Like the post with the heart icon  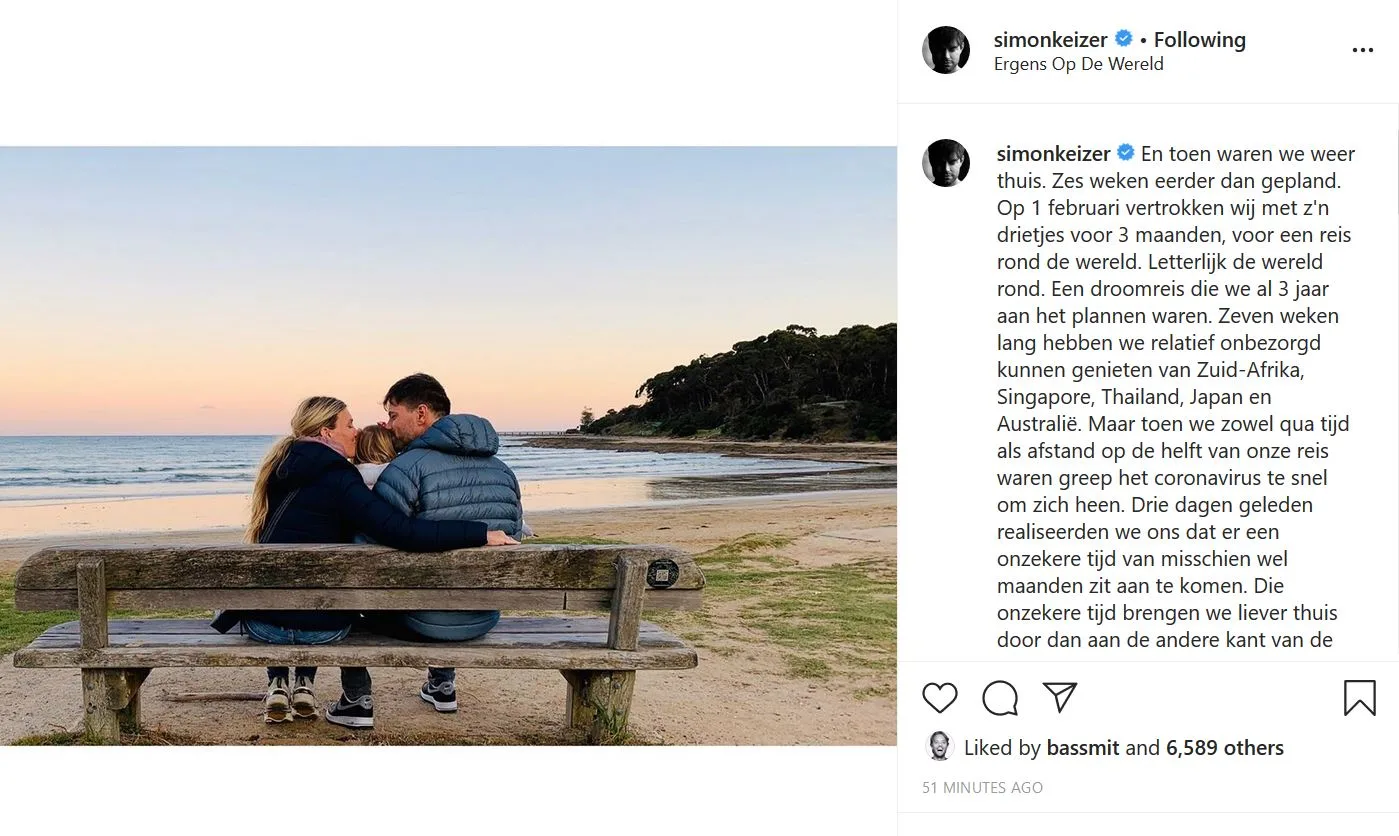click(x=939, y=698)
